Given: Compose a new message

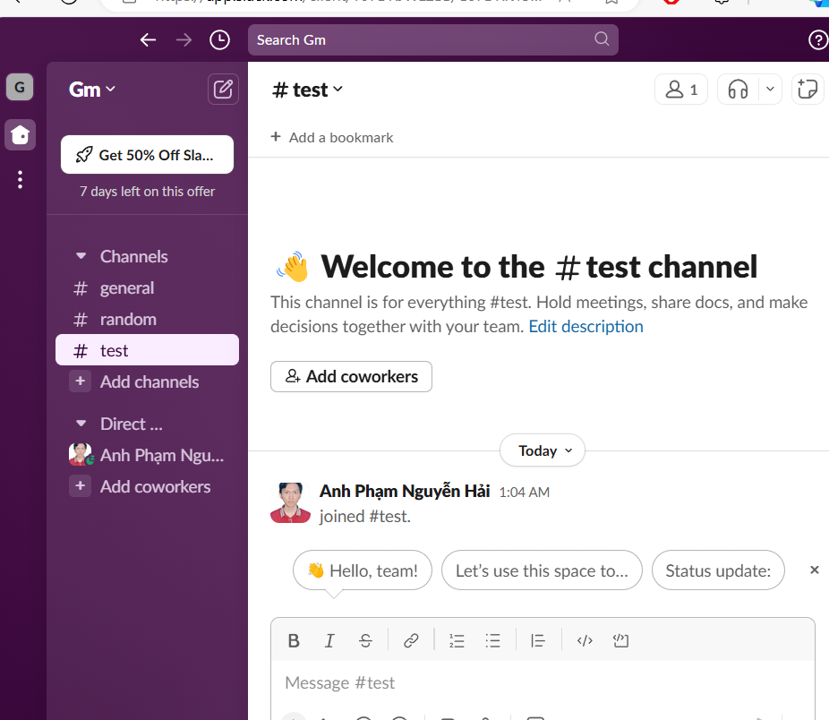Looking at the screenshot, I should (x=223, y=89).
